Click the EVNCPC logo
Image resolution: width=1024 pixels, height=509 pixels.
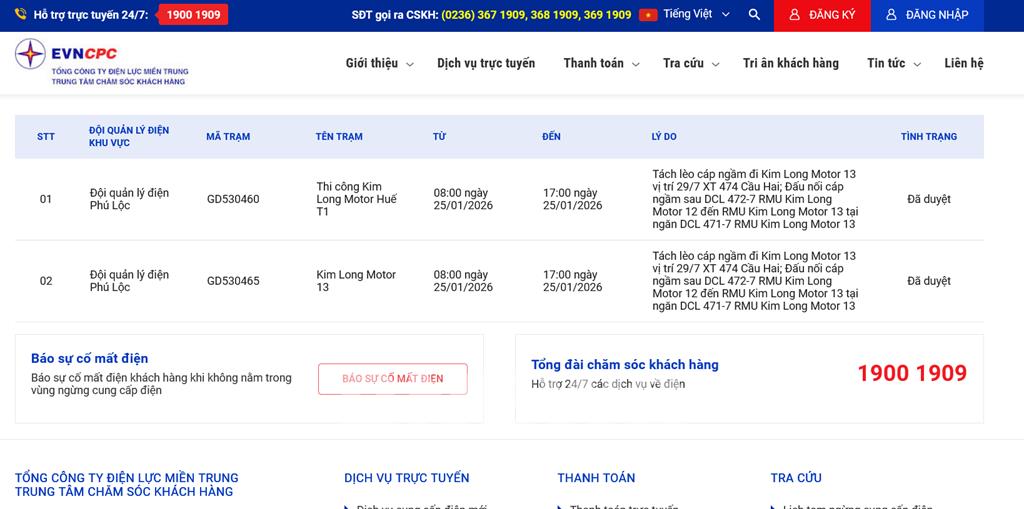coord(100,62)
